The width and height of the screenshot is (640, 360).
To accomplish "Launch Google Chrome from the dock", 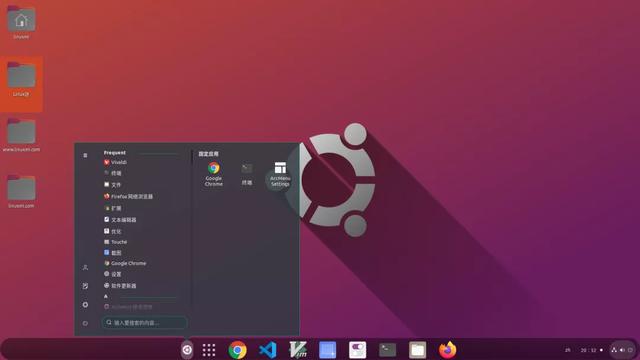I will point(238,350).
